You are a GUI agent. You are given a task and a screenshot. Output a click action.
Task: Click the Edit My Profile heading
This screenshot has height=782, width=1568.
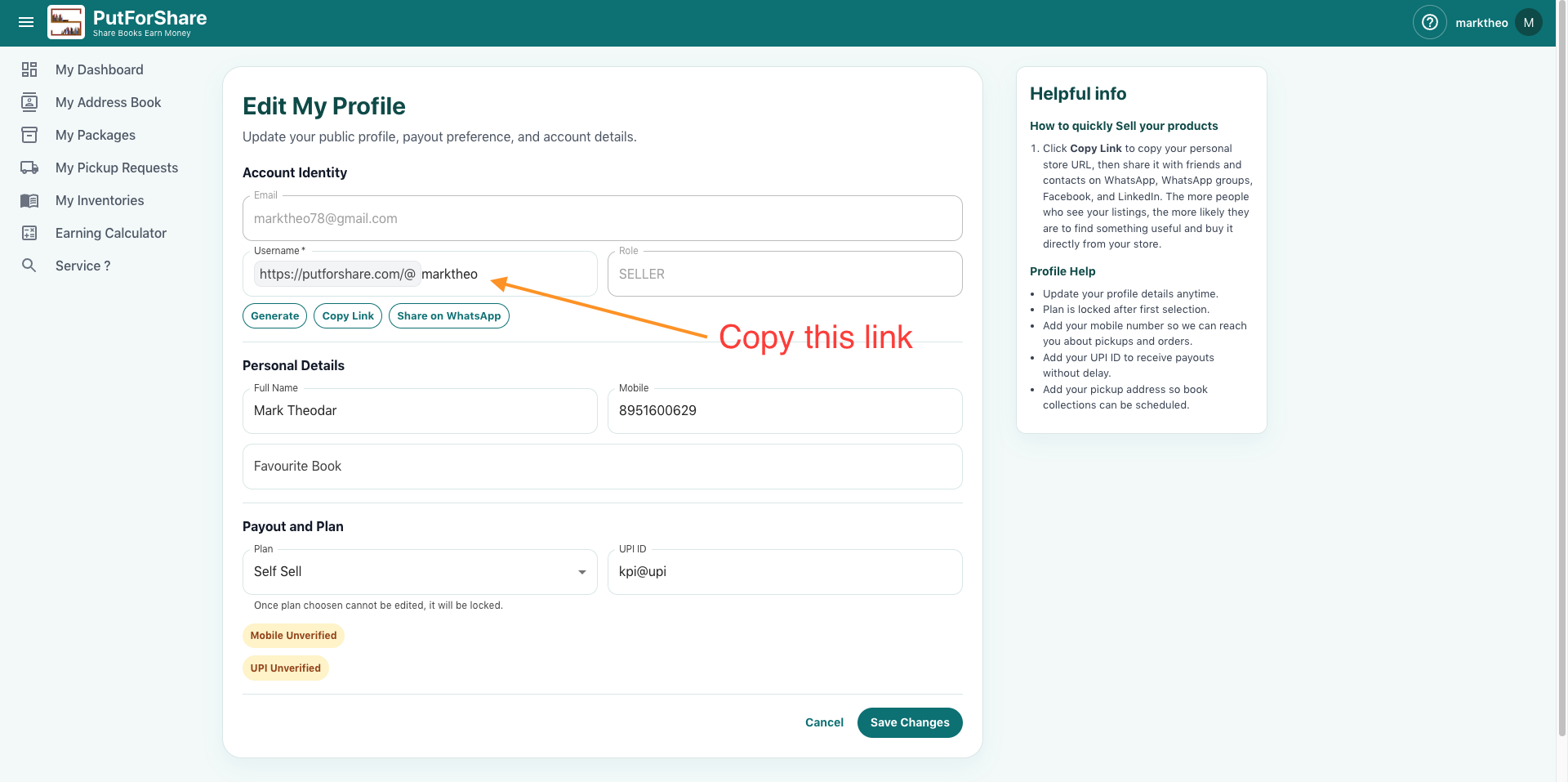tap(323, 106)
